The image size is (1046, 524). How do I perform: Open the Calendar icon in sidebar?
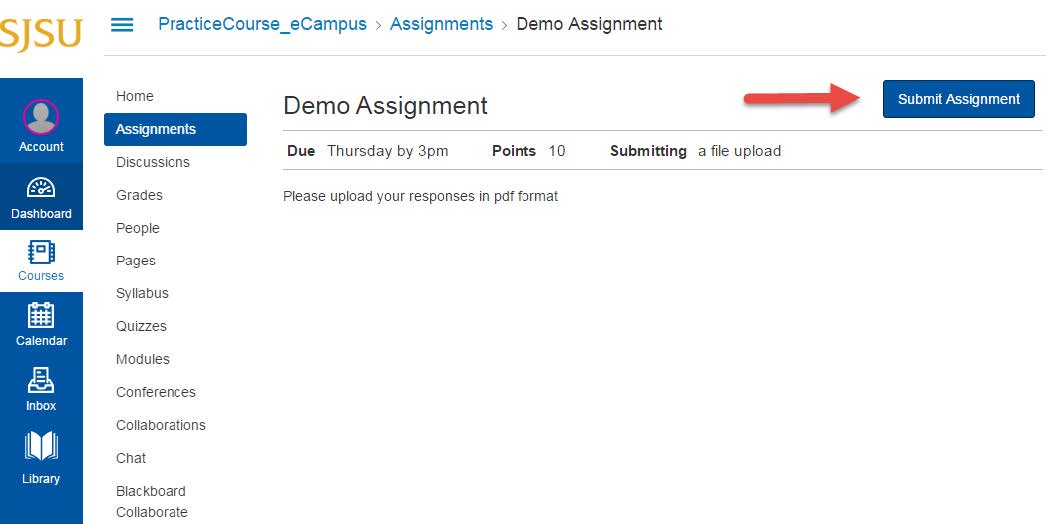click(x=41, y=315)
